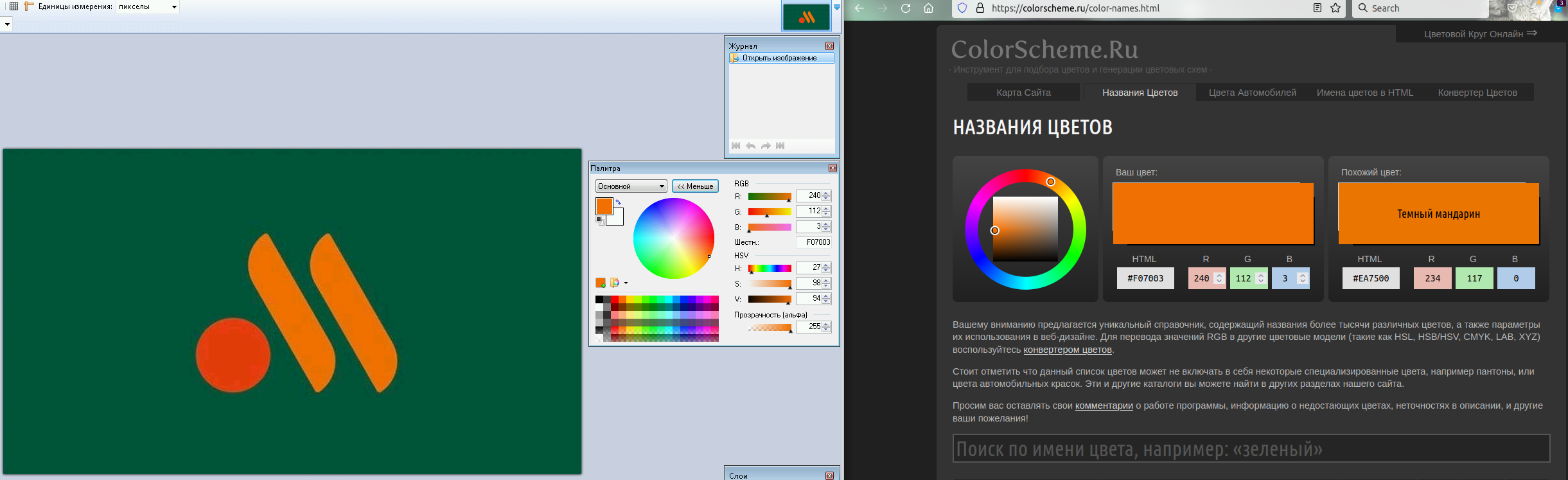This screenshot has width=1568, height=480.
Task: Decrease the S value in Палитра panel
Action: 827,286
